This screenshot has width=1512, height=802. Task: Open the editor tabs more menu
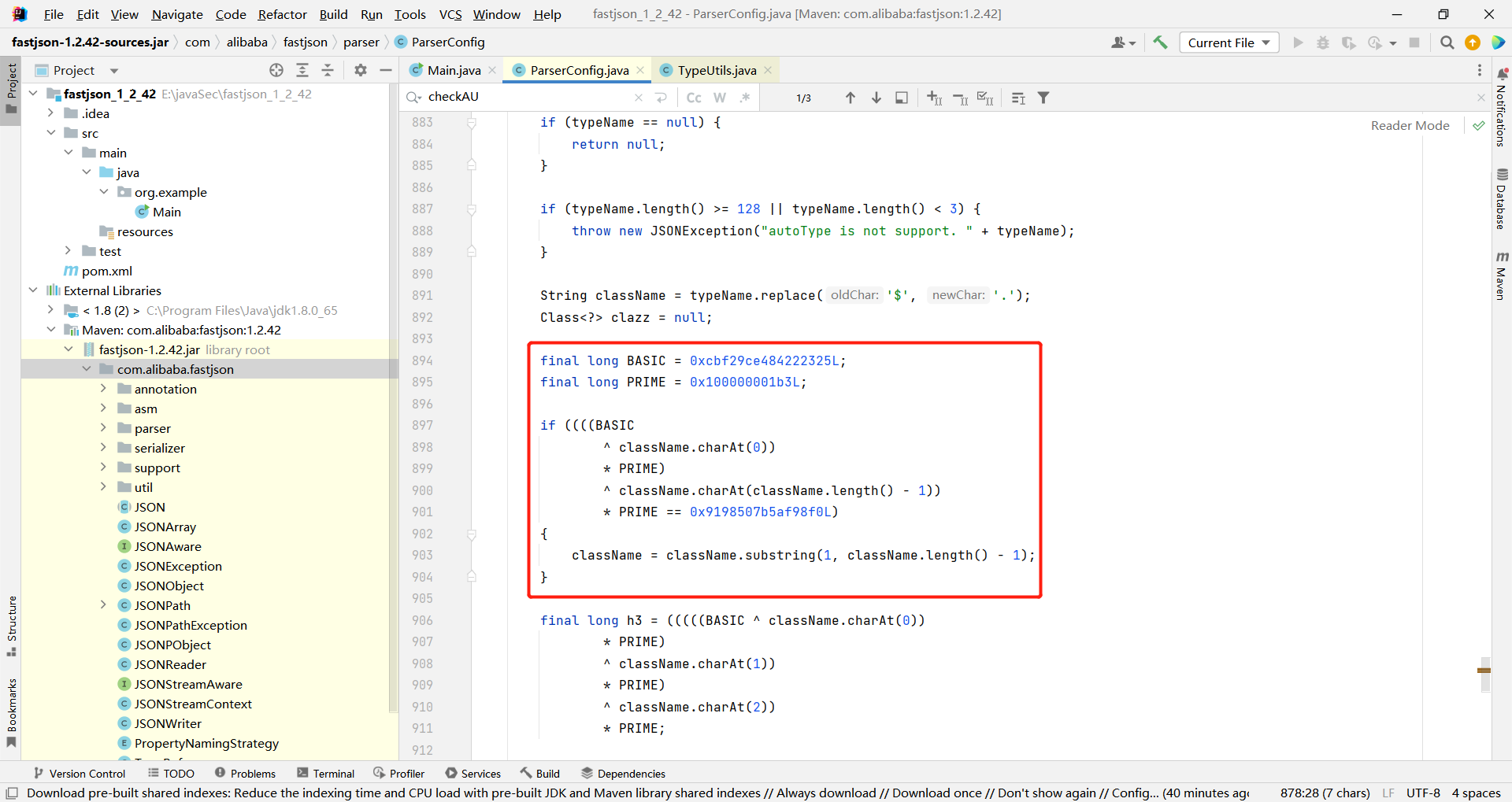click(x=1480, y=70)
